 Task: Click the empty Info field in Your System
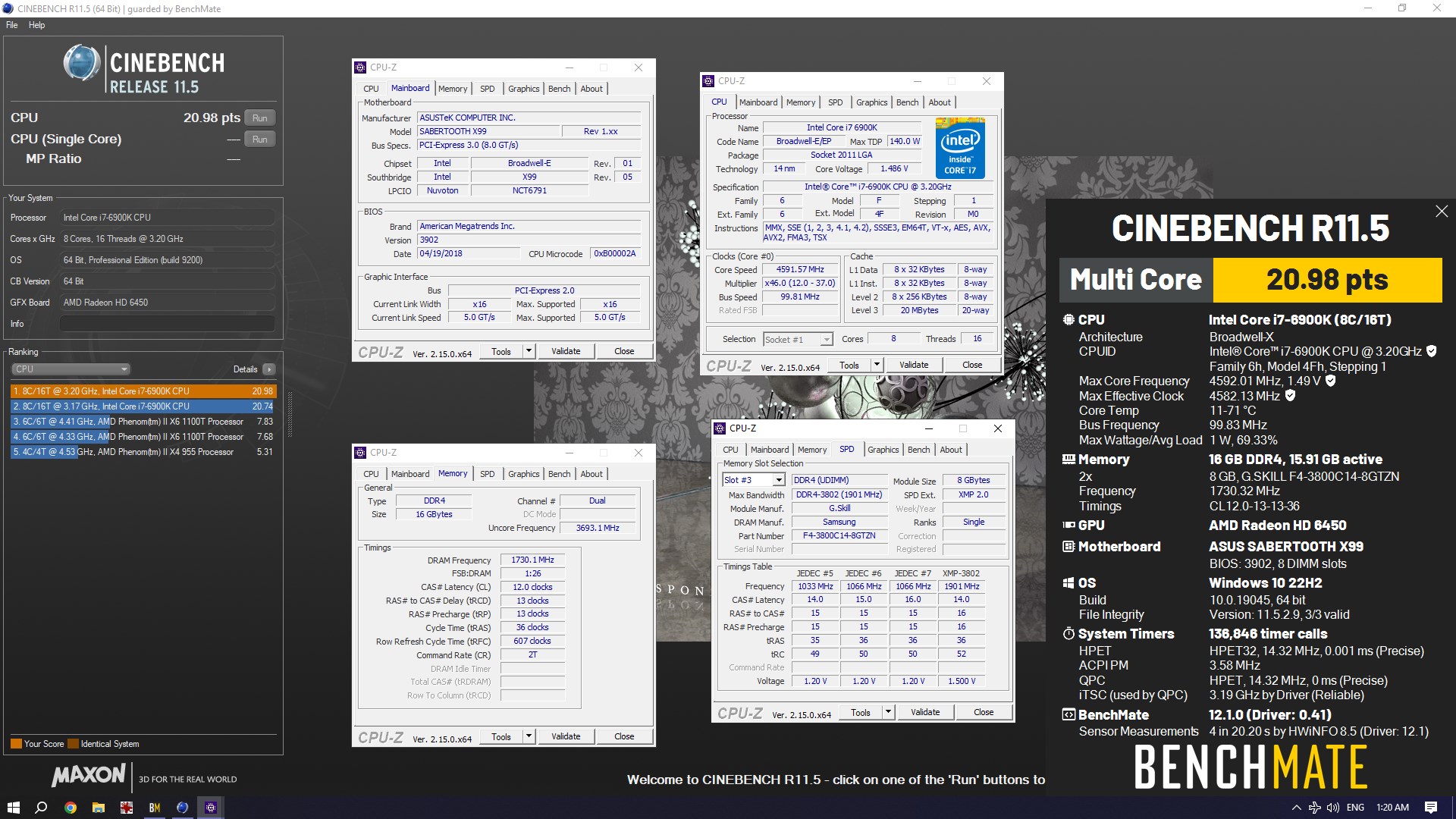click(167, 324)
